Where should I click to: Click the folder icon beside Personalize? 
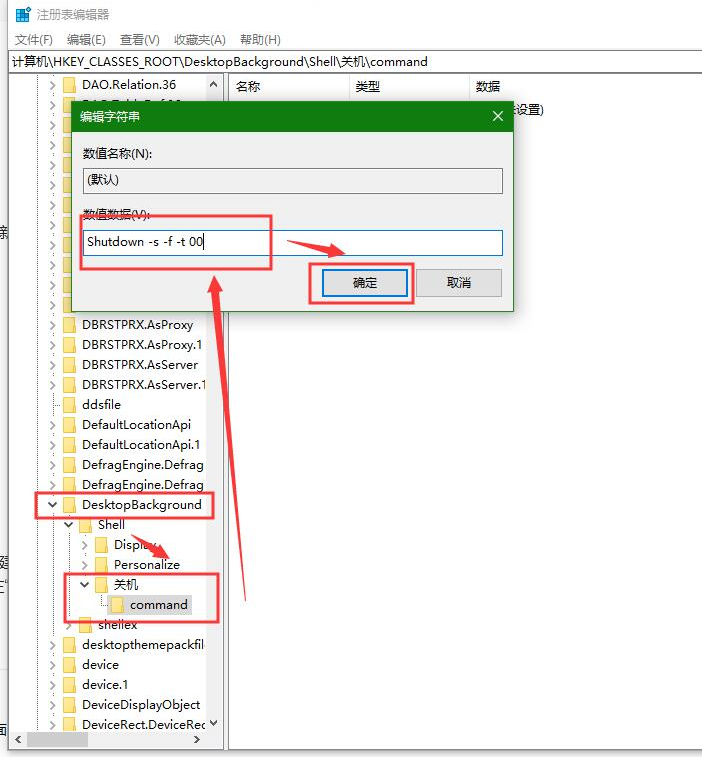click(101, 565)
